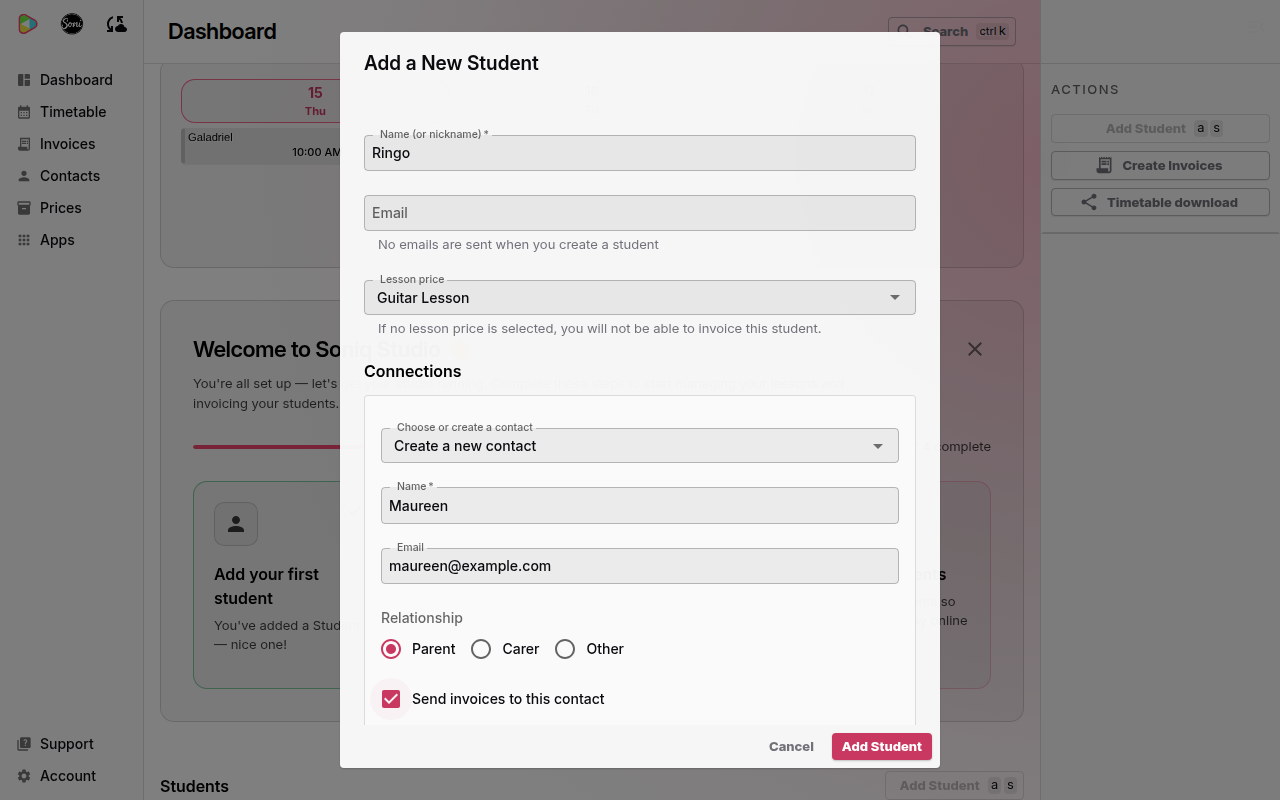The height and width of the screenshot is (800, 1280).
Task: Click the Prices archive box icon
Action: [x=24, y=208]
